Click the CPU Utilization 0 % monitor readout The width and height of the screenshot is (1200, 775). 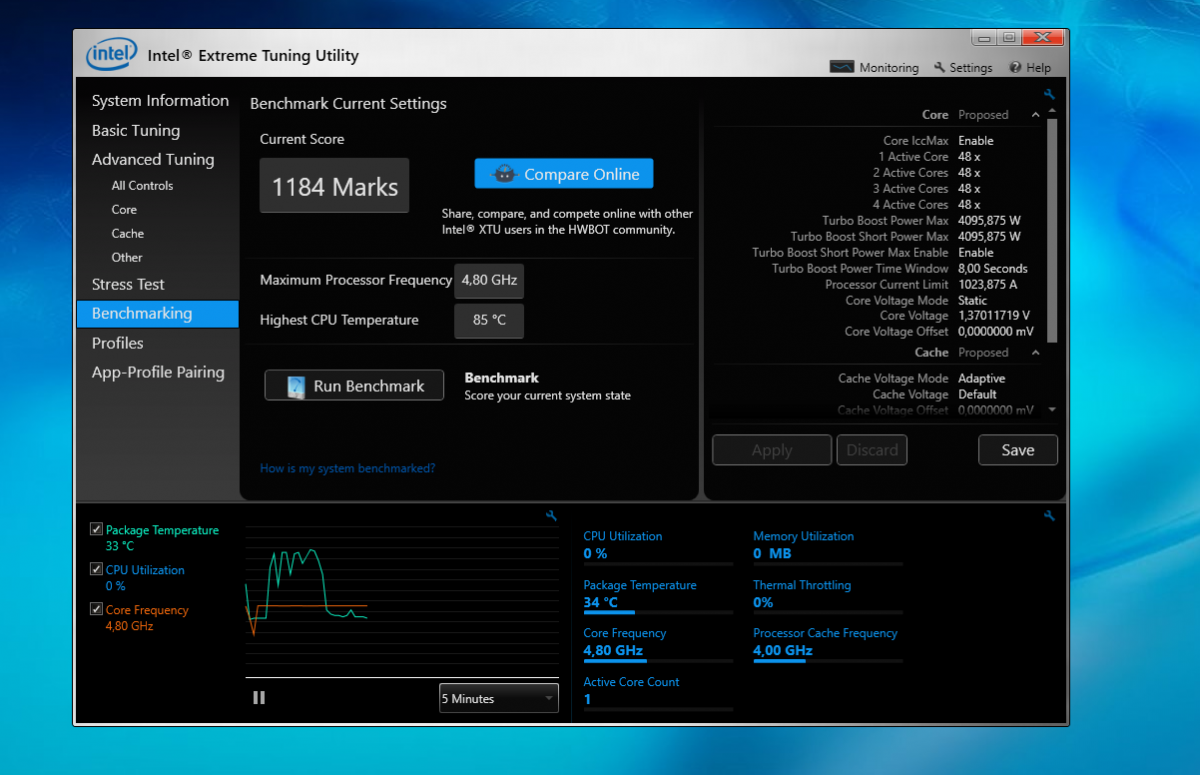(x=658, y=546)
